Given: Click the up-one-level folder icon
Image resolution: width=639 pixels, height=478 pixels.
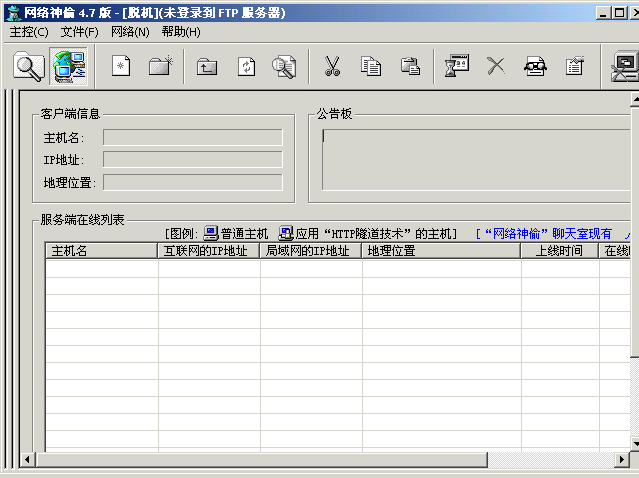Looking at the screenshot, I should (x=206, y=67).
